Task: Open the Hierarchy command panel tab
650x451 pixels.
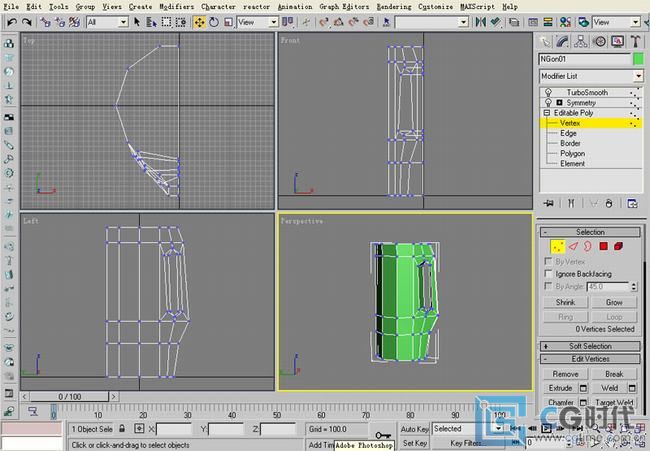Action: [x=581, y=41]
